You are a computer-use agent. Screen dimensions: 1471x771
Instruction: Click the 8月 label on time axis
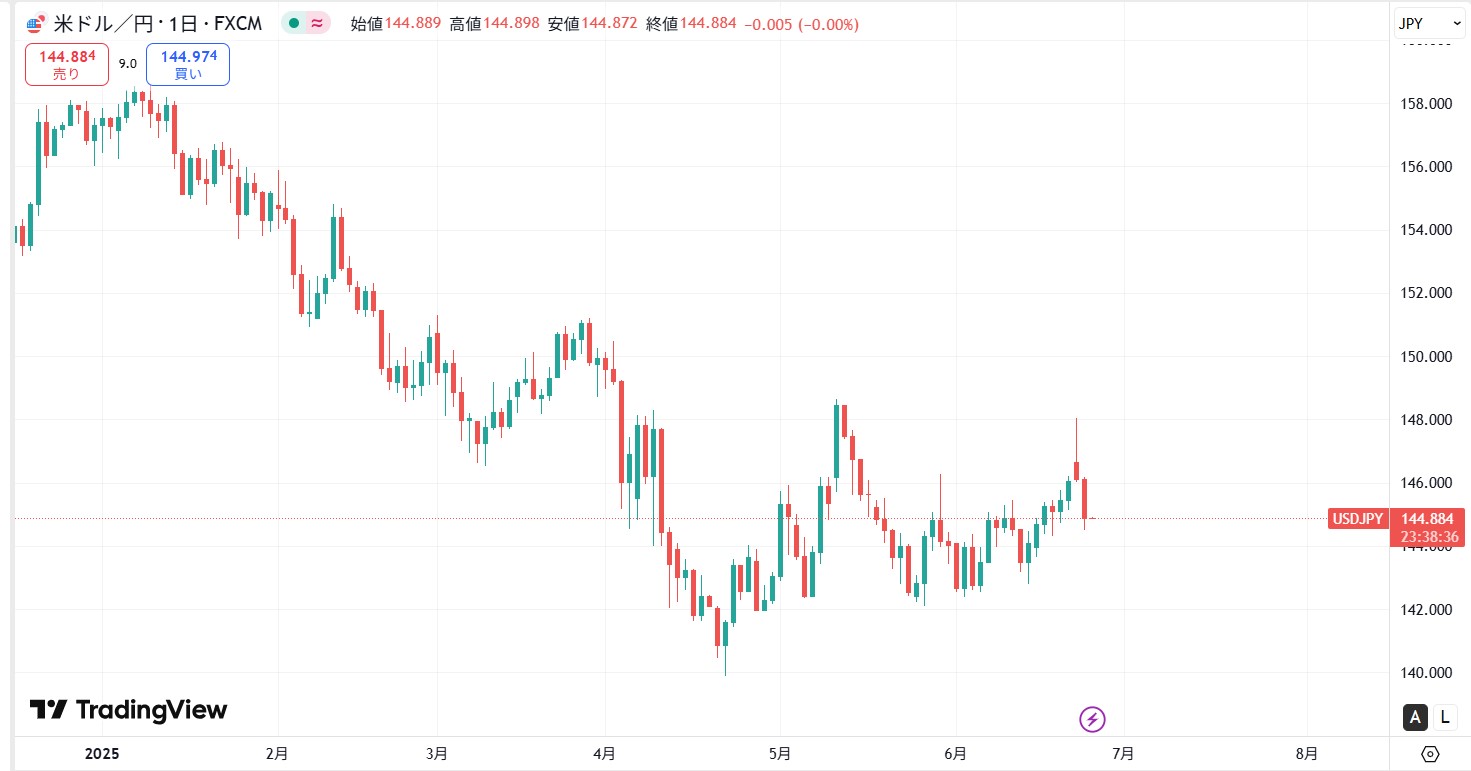1306,754
